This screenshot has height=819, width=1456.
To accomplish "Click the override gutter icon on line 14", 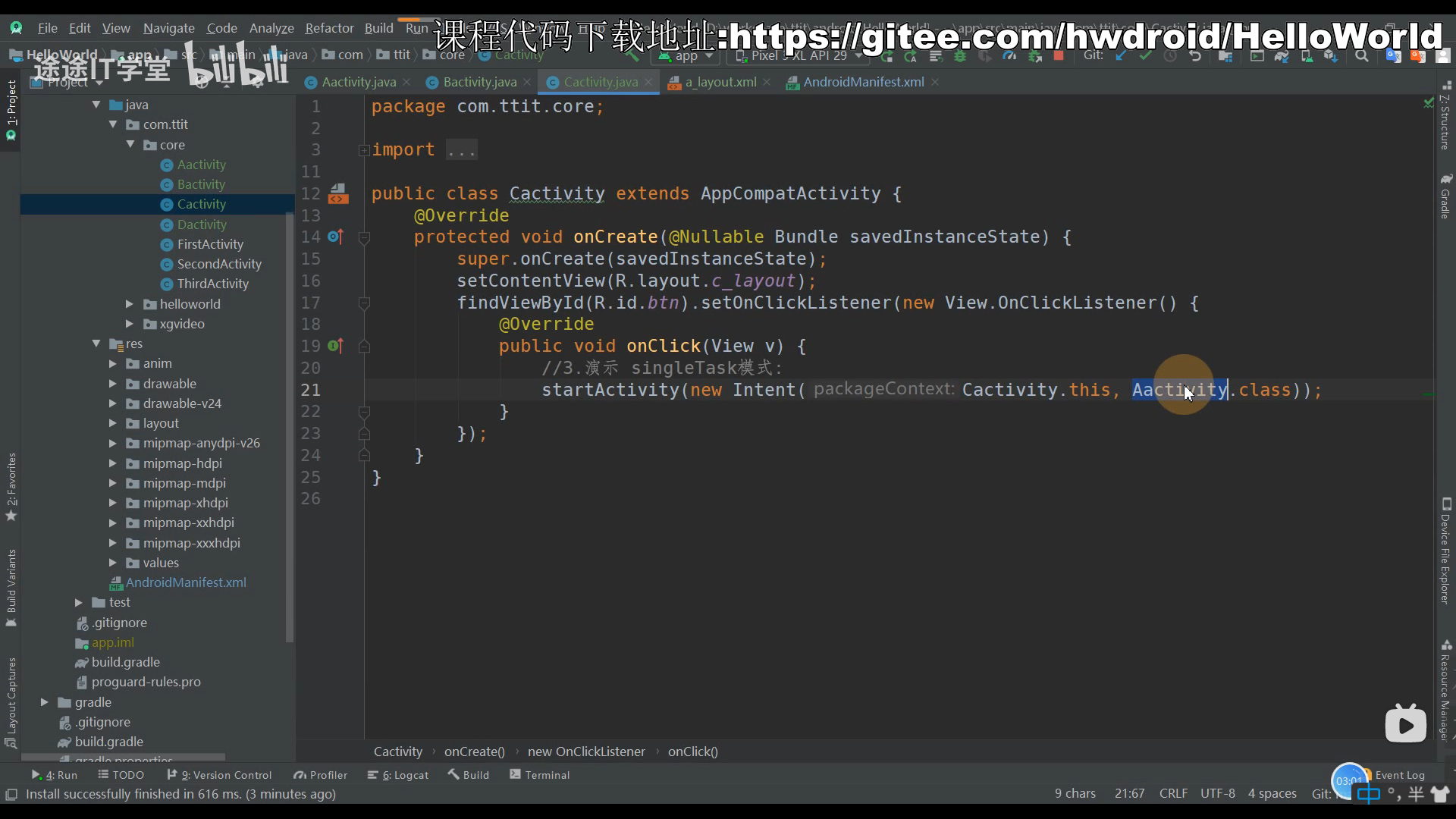I will [x=335, y=237].
